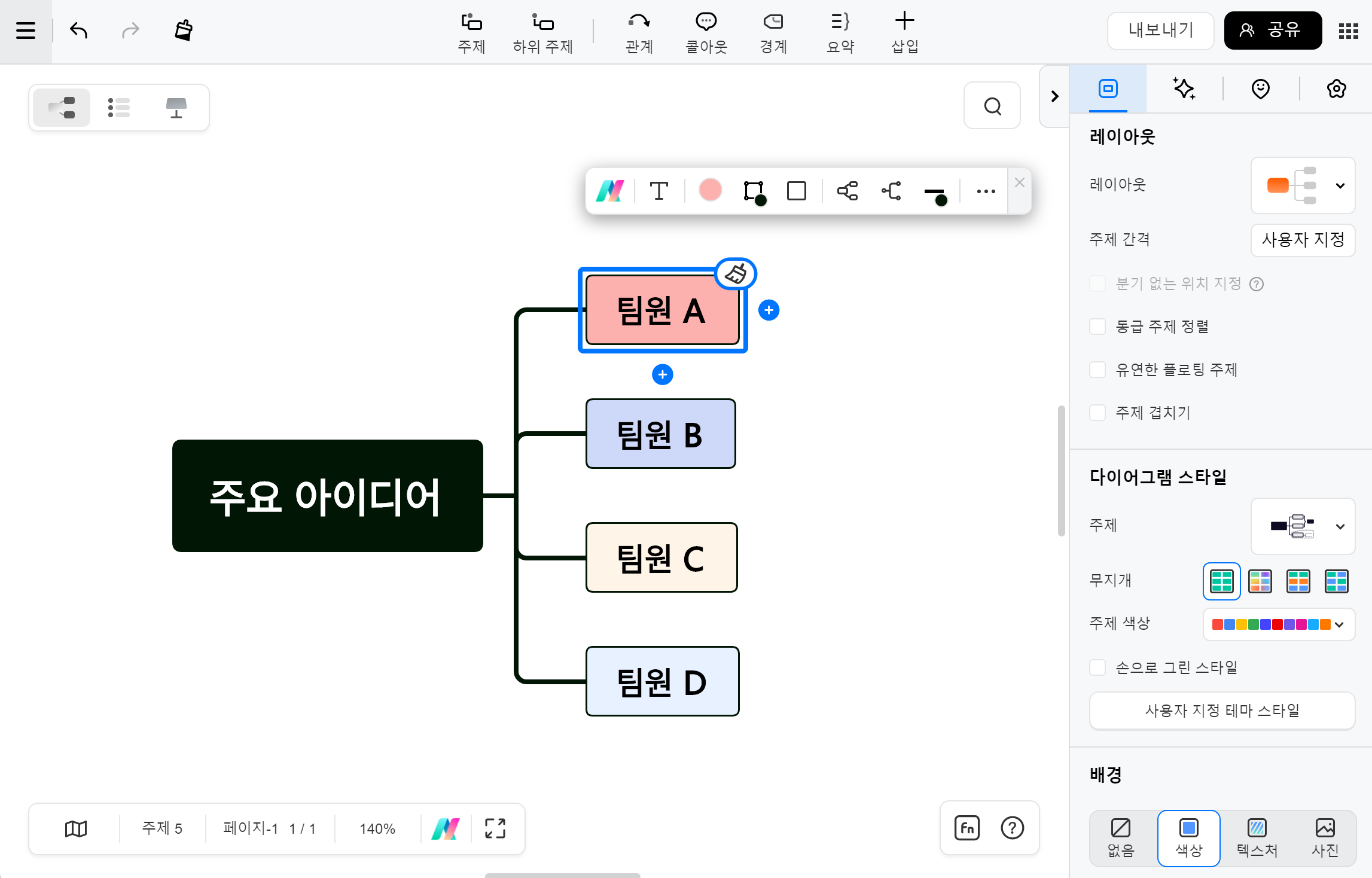The image size is (1372, 878).
Task: Open the settings flower panel tab
Action: point(1337,89)
